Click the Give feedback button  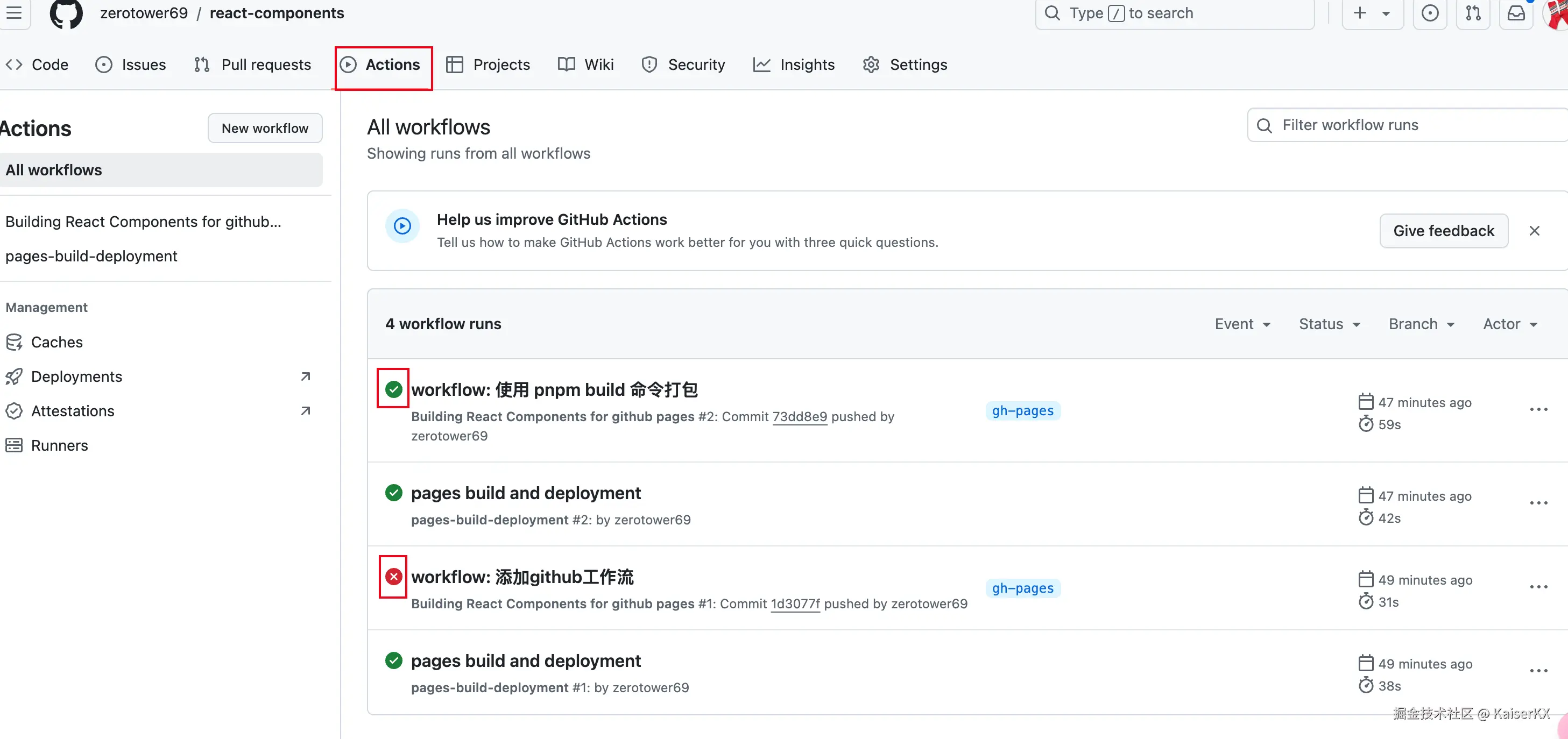(x=1443, y=231)
